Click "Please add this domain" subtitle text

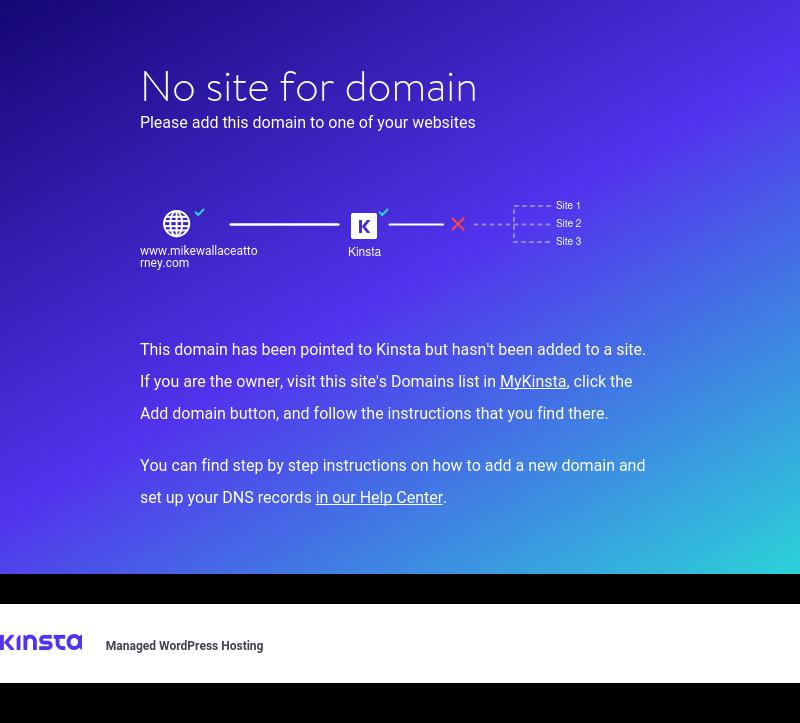307,123
